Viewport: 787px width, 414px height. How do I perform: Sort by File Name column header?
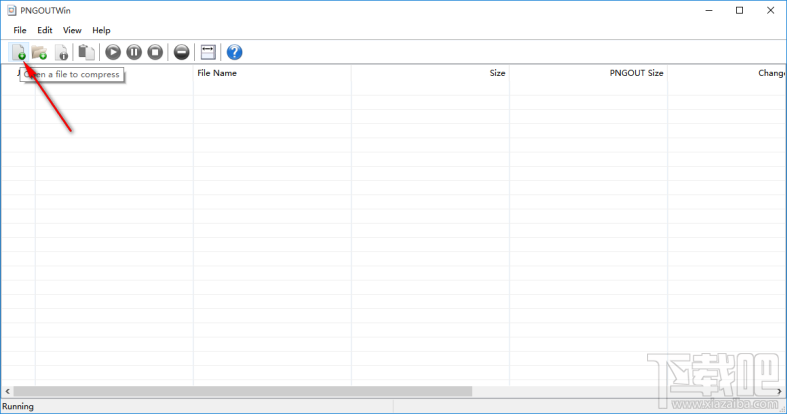pyautogui.click(x=272, y=73)
